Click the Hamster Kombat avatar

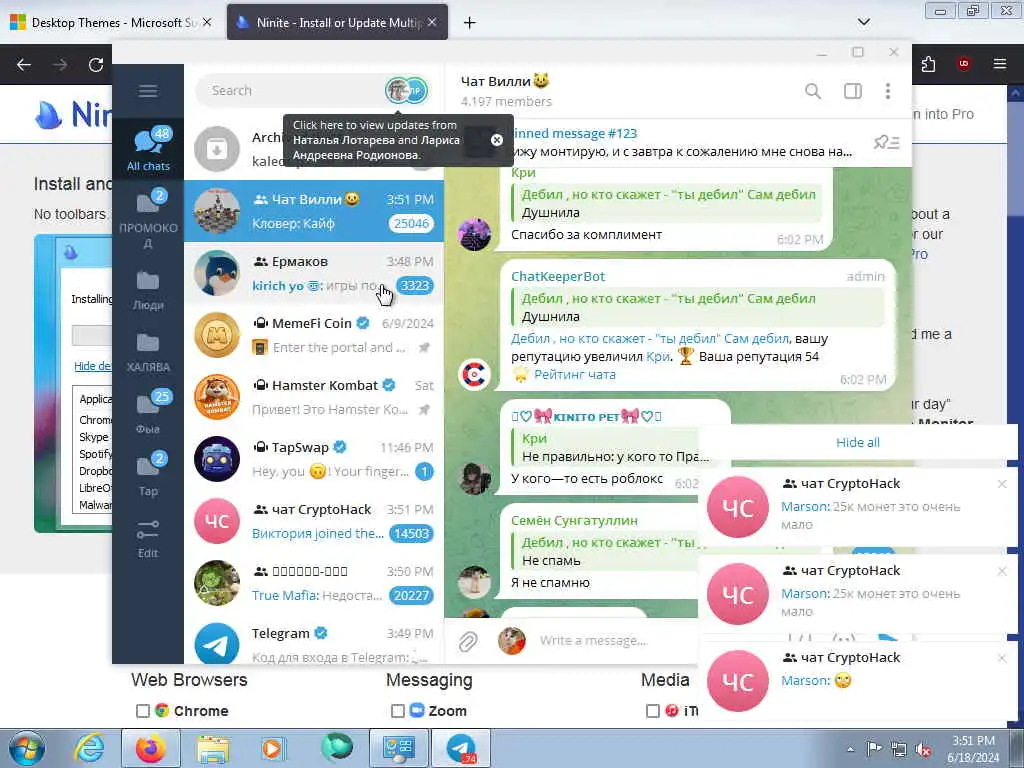pos(217,396)
